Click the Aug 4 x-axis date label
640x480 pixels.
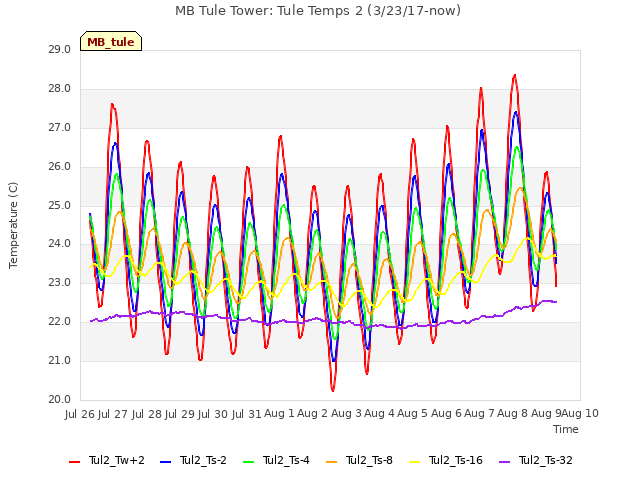[380, 414]
